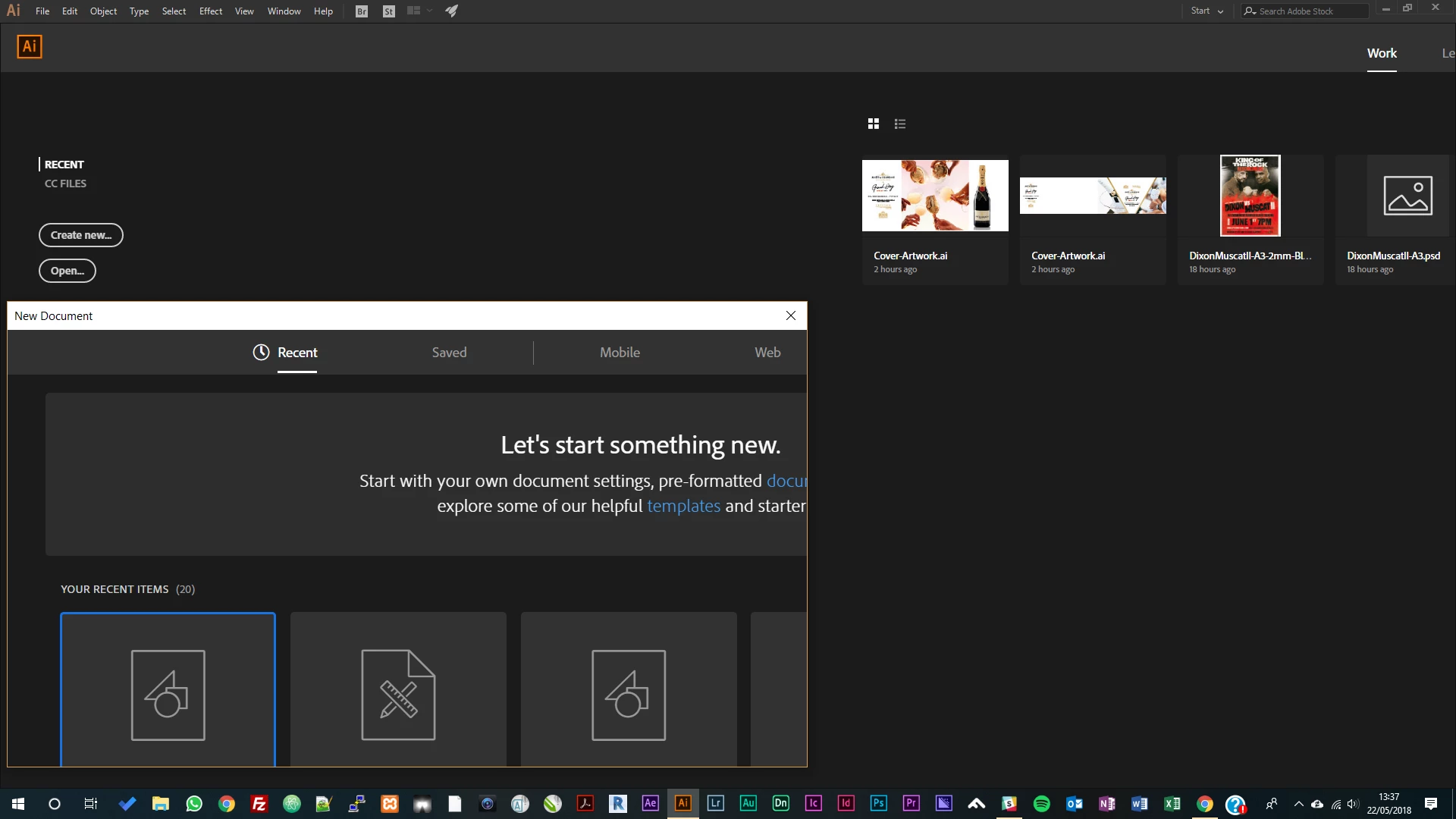Click the Adobe Stock St icon

point(389,11)
